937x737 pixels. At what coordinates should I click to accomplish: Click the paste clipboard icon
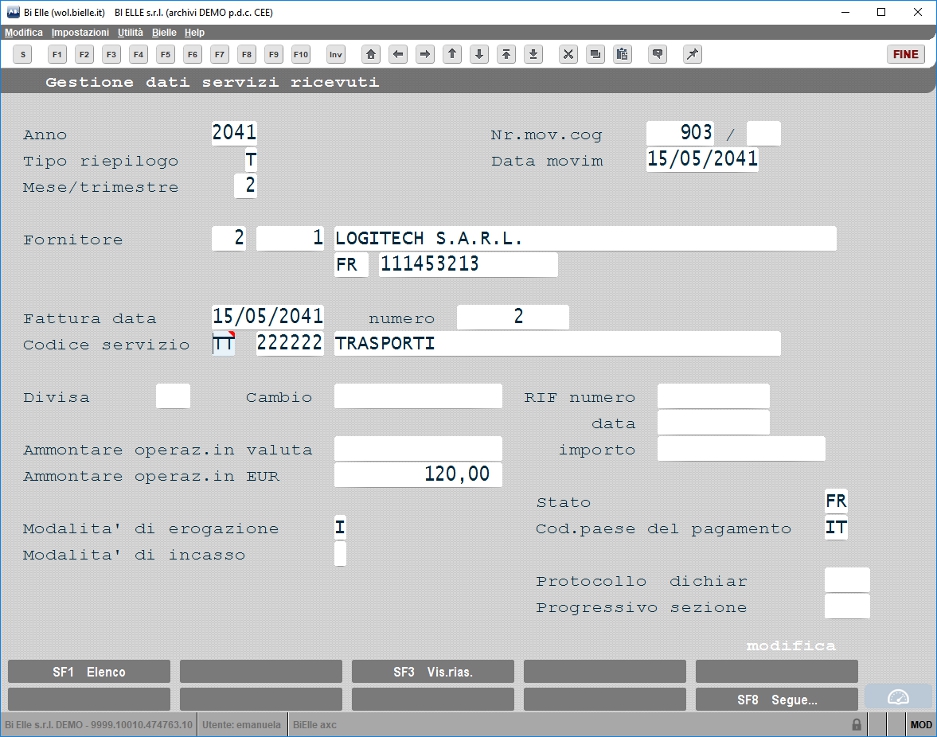622,54
